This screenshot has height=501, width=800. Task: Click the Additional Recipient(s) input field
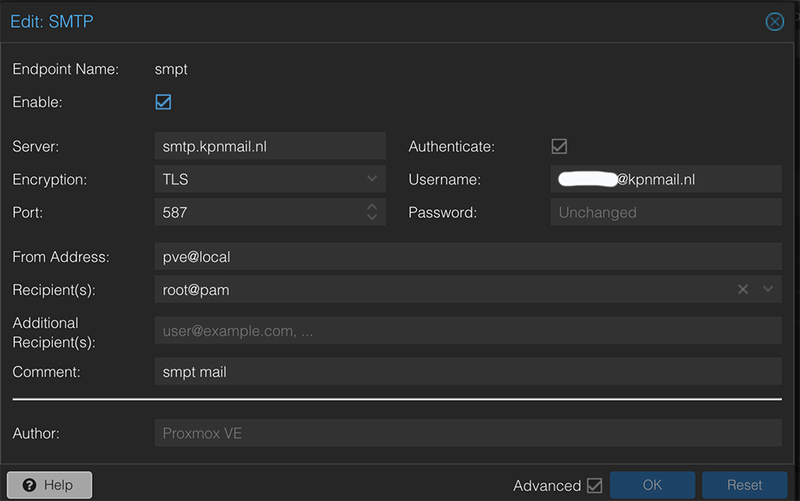click(x=467, y=330)
